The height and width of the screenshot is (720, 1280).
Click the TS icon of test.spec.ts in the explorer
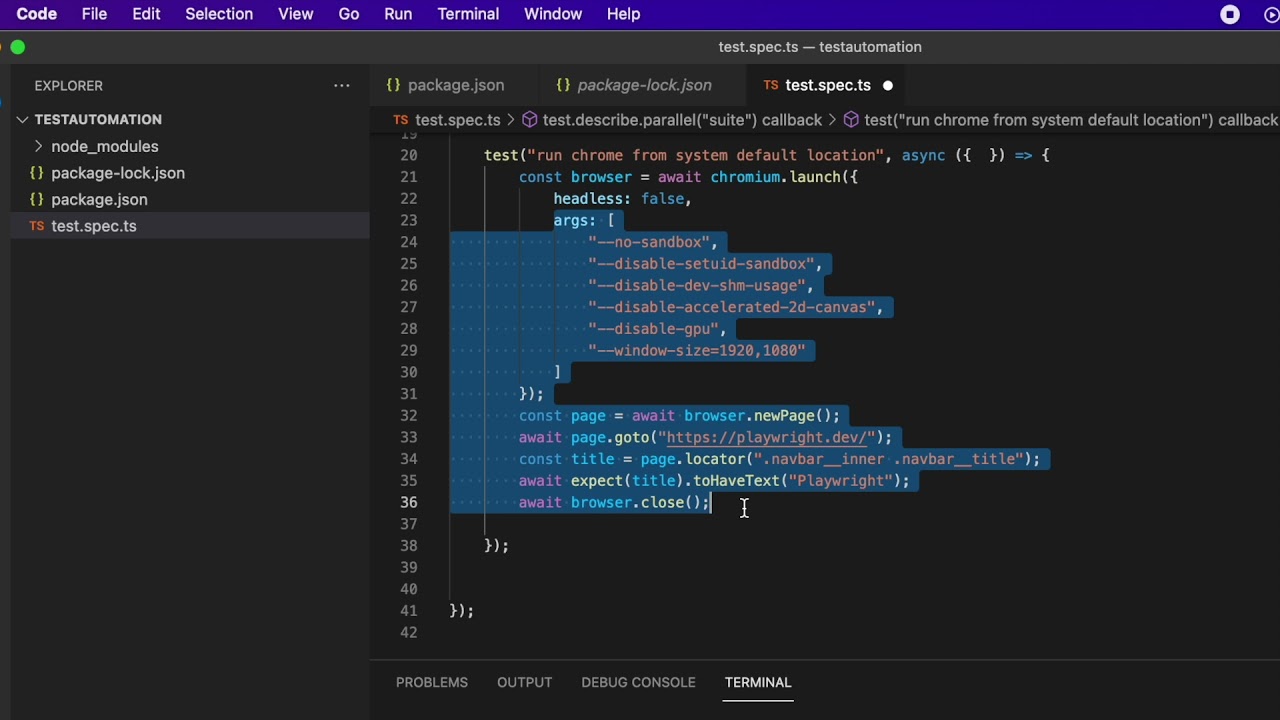(37, 226)
